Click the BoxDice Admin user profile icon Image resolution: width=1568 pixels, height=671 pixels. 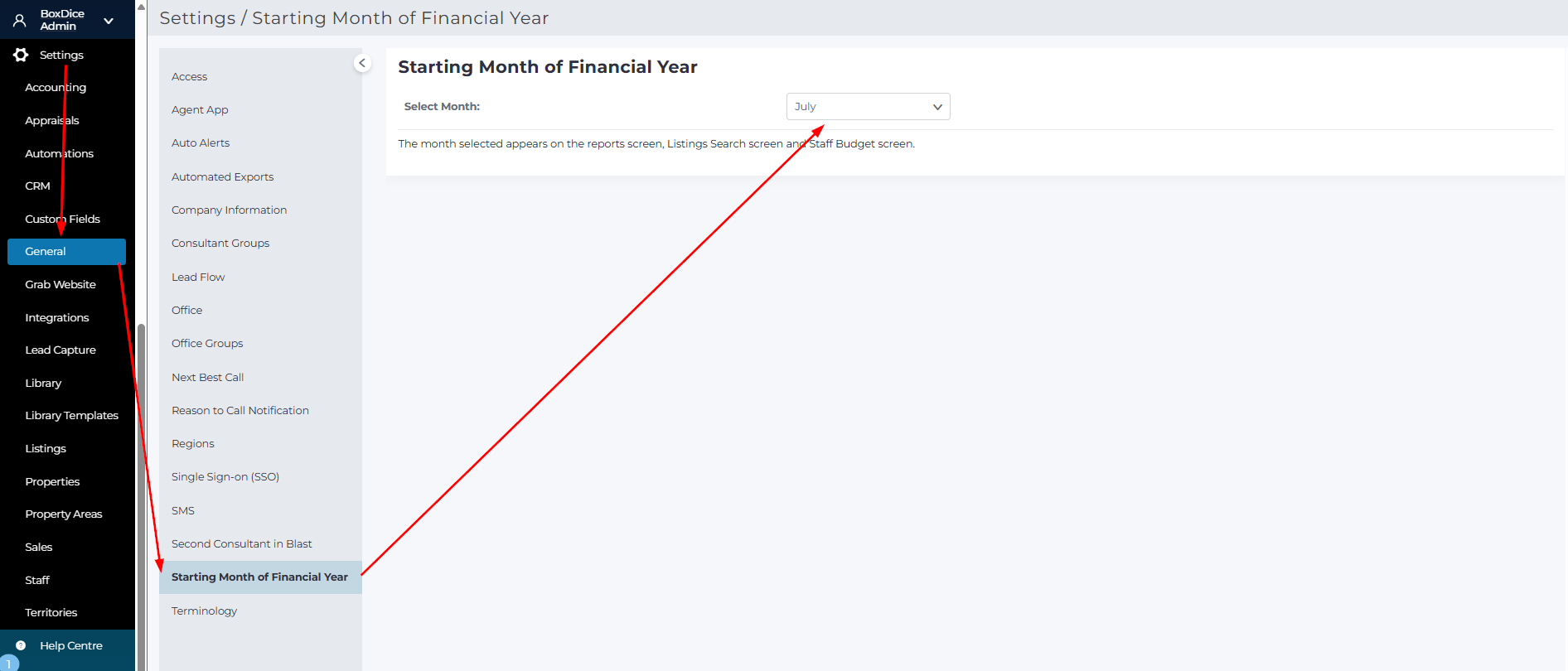pos(20,20)
